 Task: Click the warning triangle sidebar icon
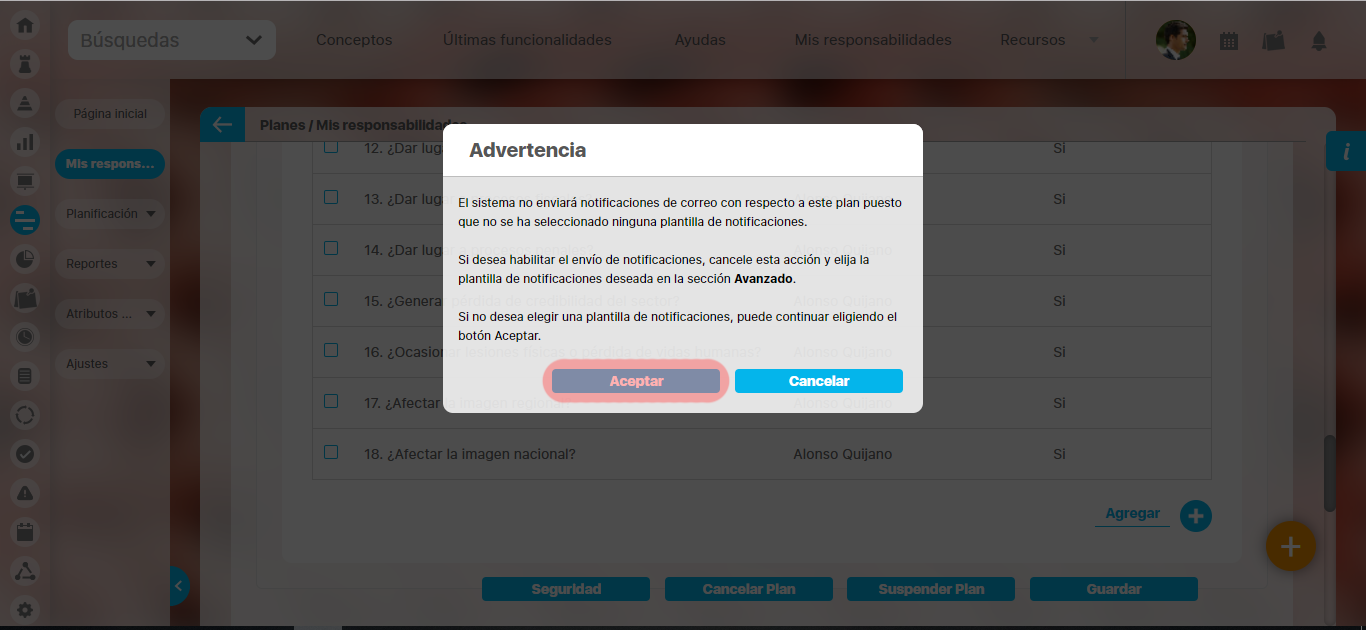[x=25, y=492]
